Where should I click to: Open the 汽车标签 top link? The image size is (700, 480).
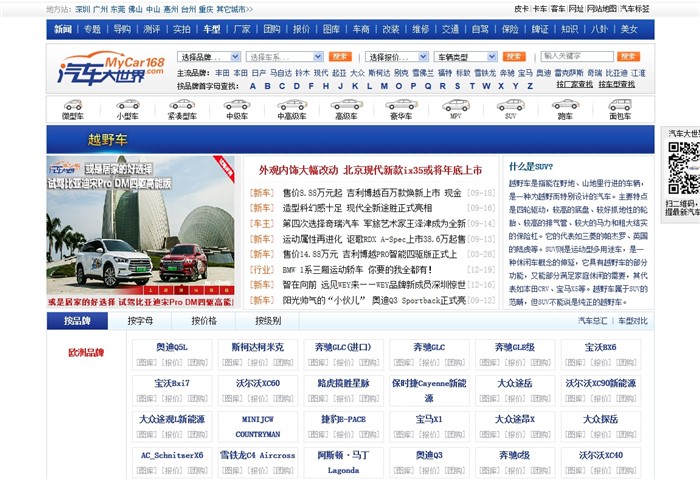634,8
